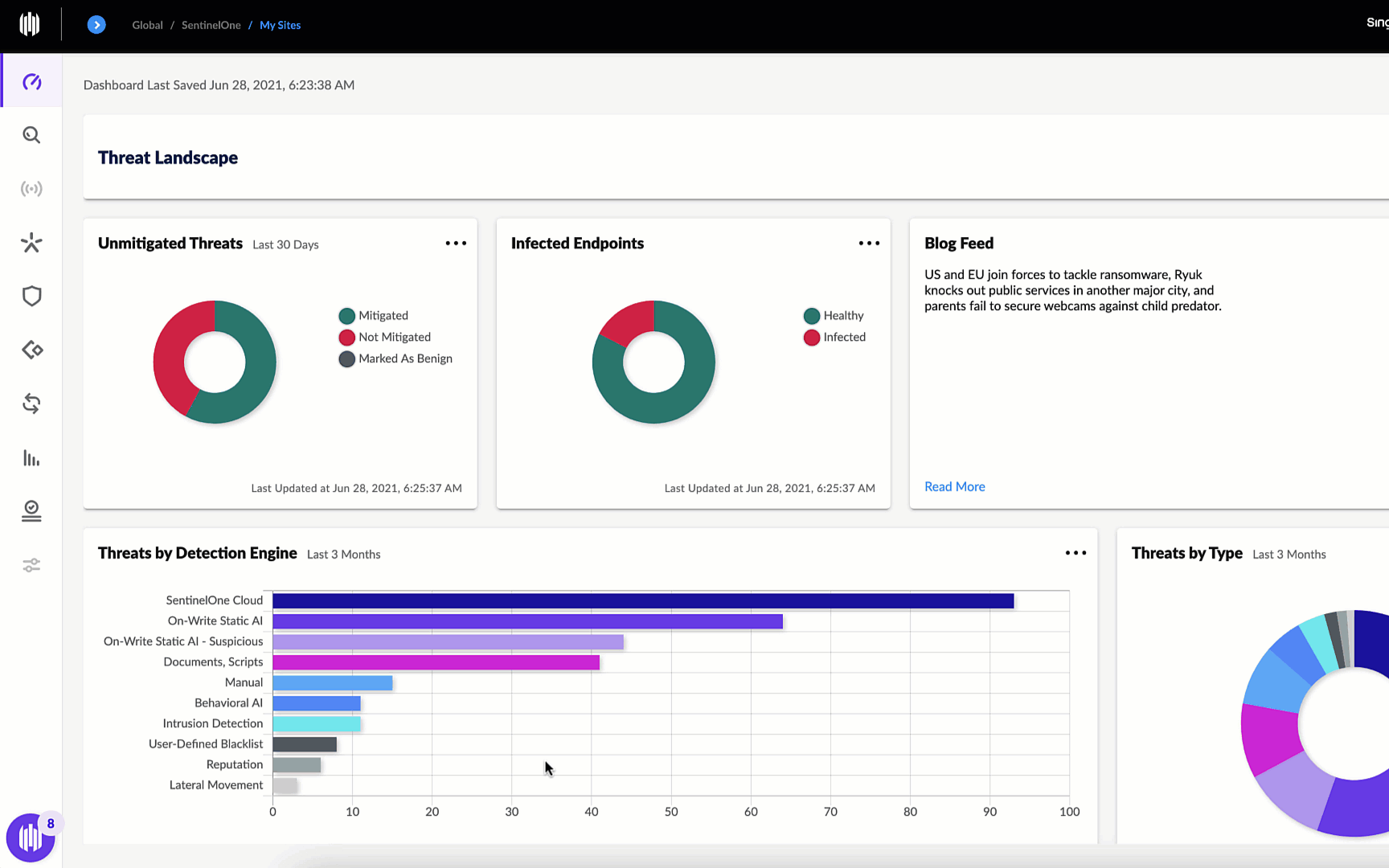The image size is (1389, 868).
Task: Open Threats by Detection Engine options menu
Action: click(x=1076, y=553)
